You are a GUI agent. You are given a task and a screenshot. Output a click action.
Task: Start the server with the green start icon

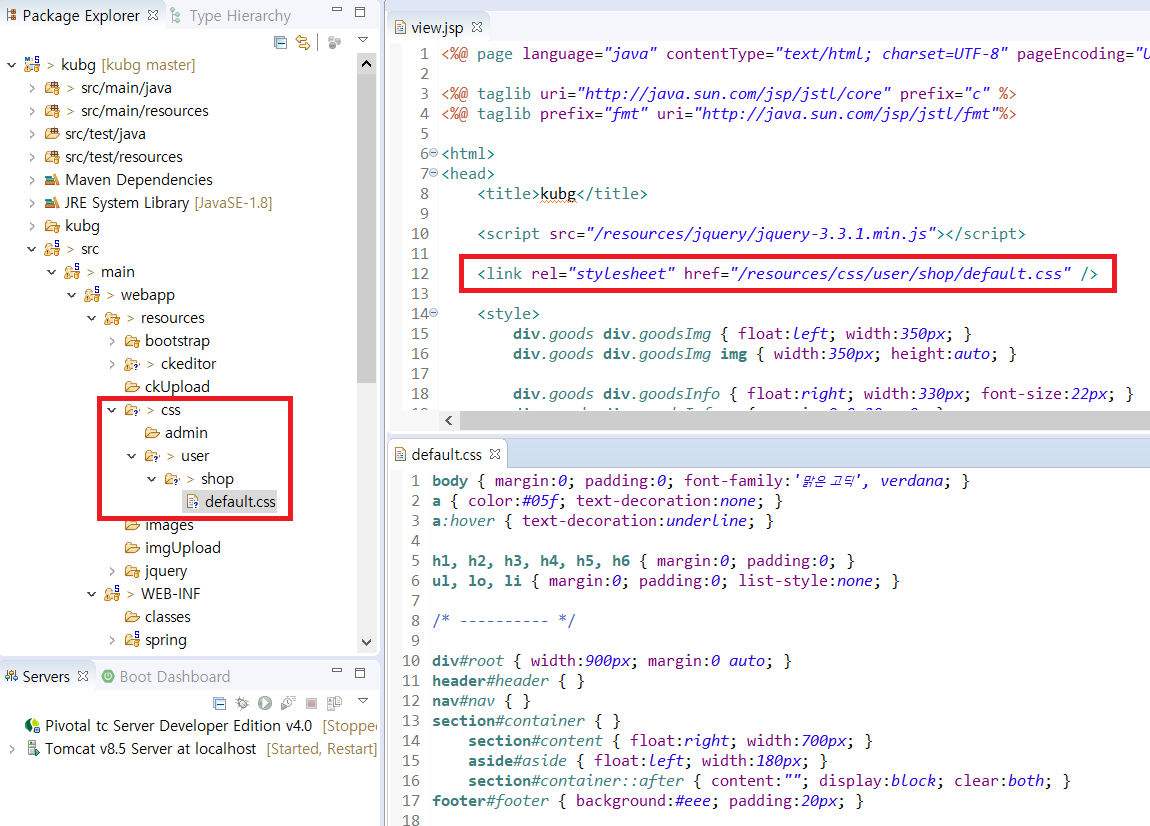[x=263, y=703]
